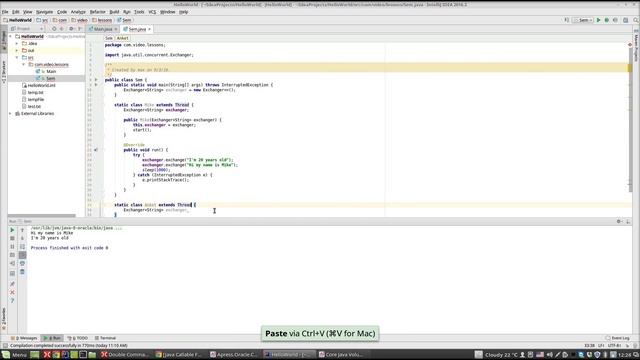
Task: Open the Refactor menu
Action: pos(97,12)
